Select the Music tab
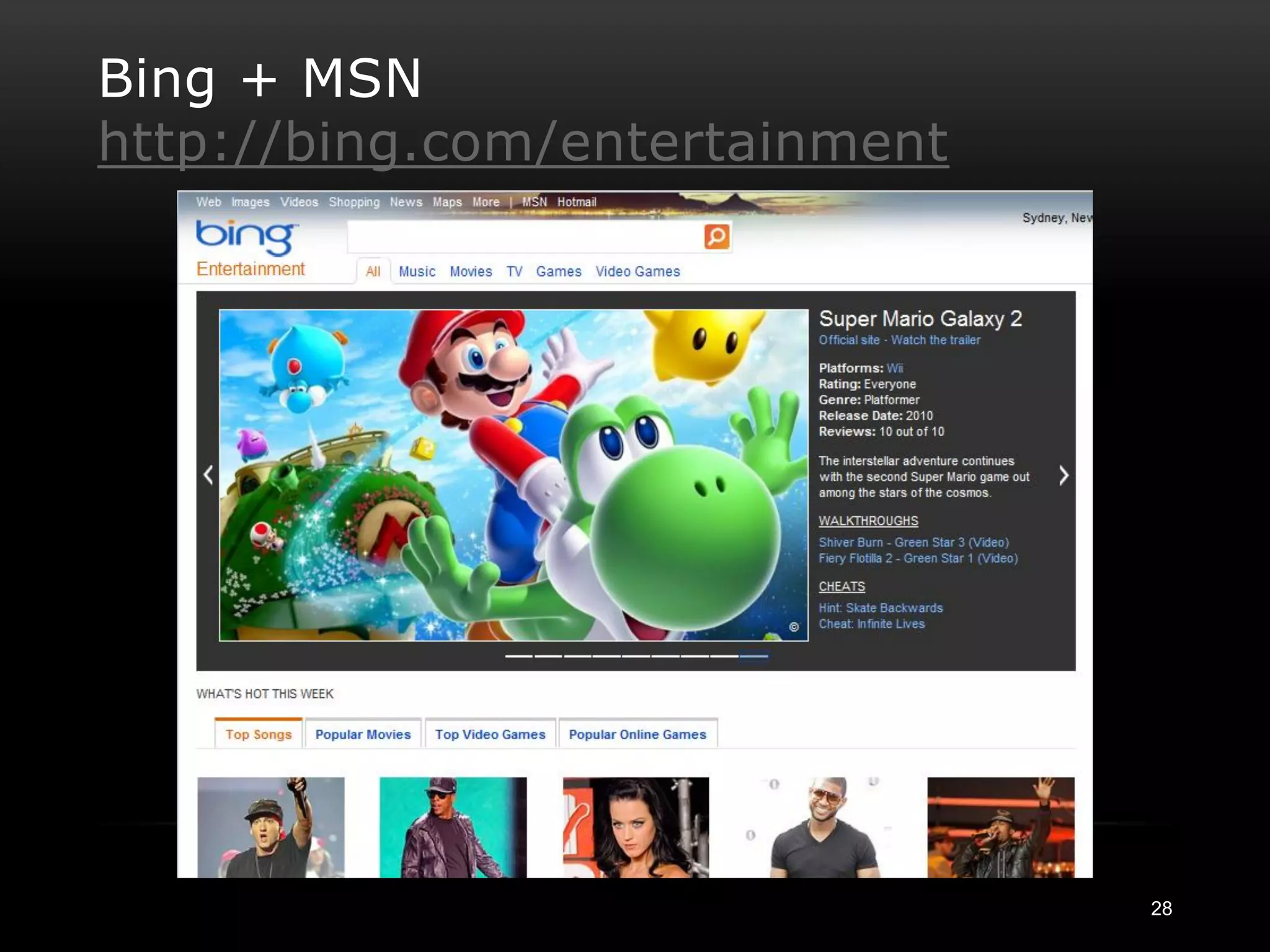The width and height of the screenshot is (1270, 952). [417, 271]
